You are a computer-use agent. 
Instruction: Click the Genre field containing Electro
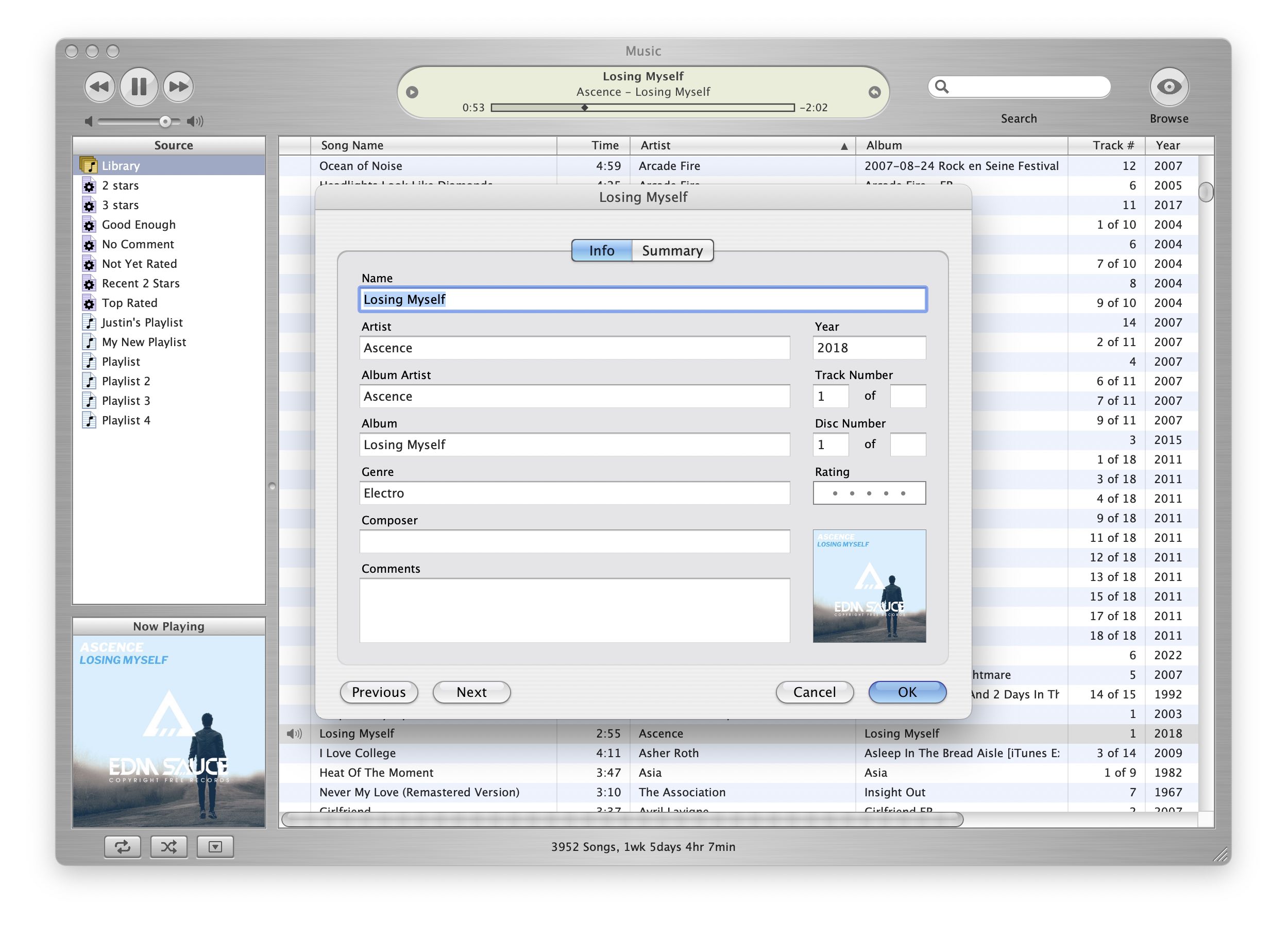pyautogui.click(x=574, y=493)
